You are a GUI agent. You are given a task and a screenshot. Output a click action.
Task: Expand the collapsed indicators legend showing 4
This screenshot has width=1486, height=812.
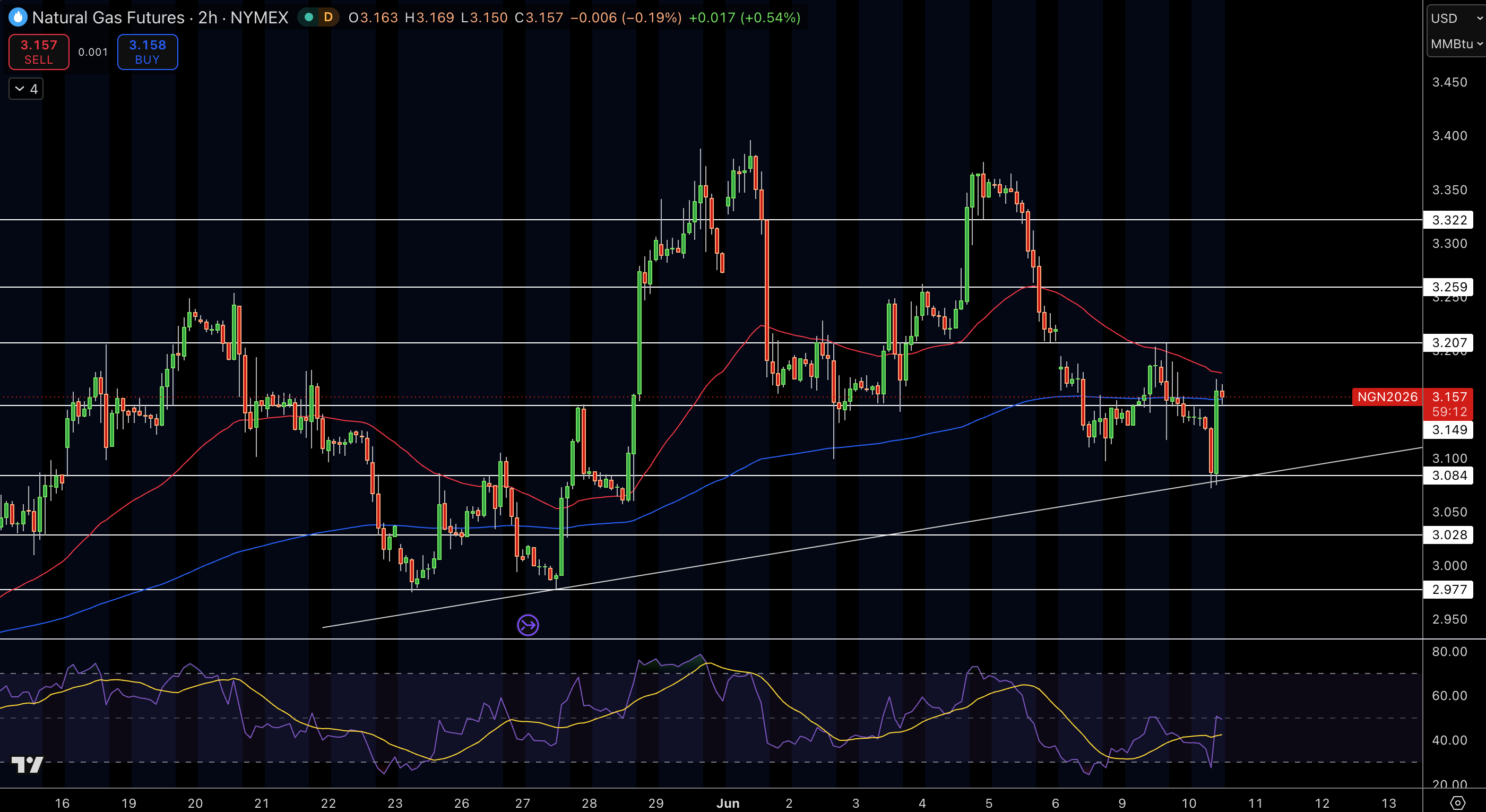[26, 89]
